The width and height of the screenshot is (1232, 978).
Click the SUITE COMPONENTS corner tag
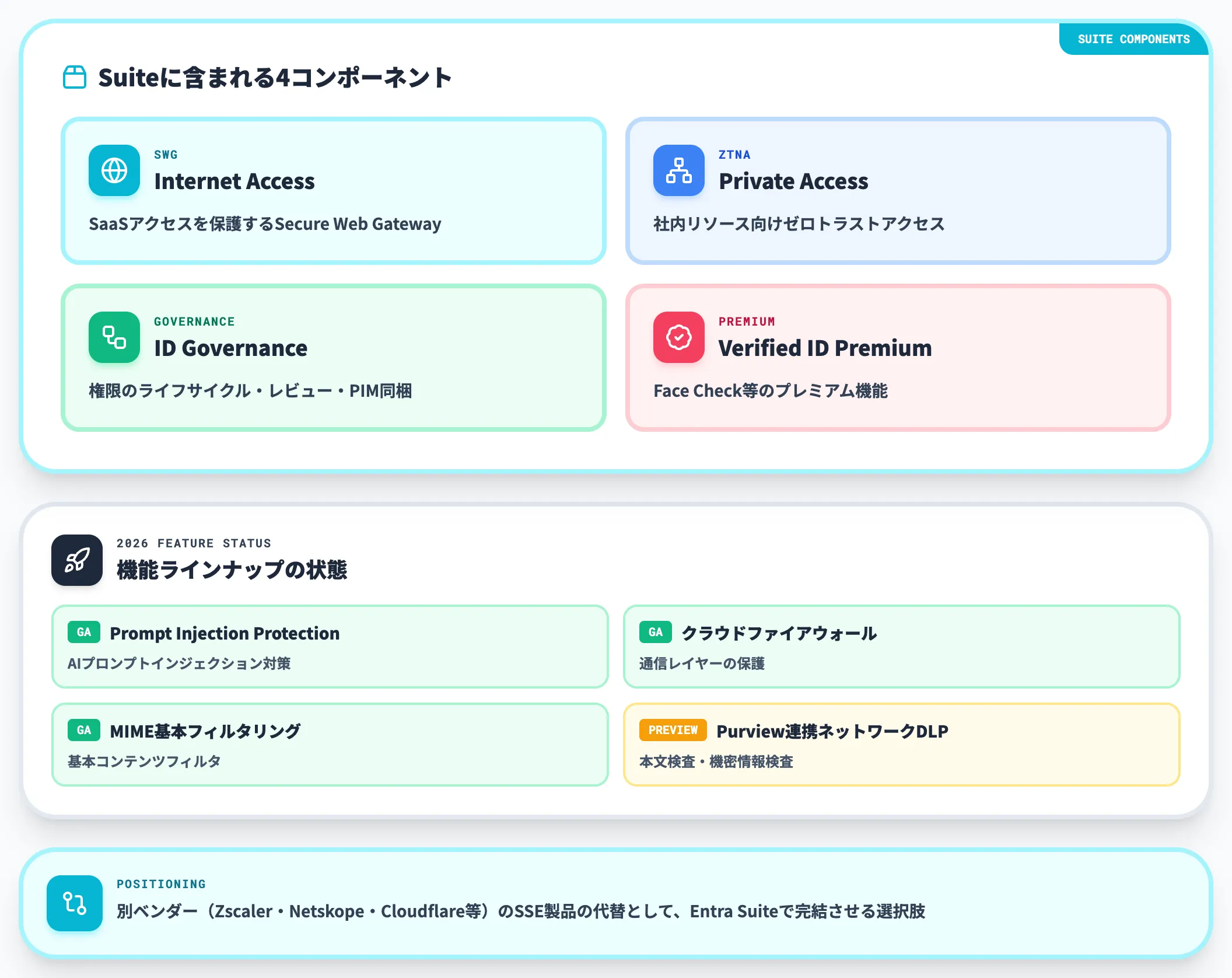(1133, 39)
